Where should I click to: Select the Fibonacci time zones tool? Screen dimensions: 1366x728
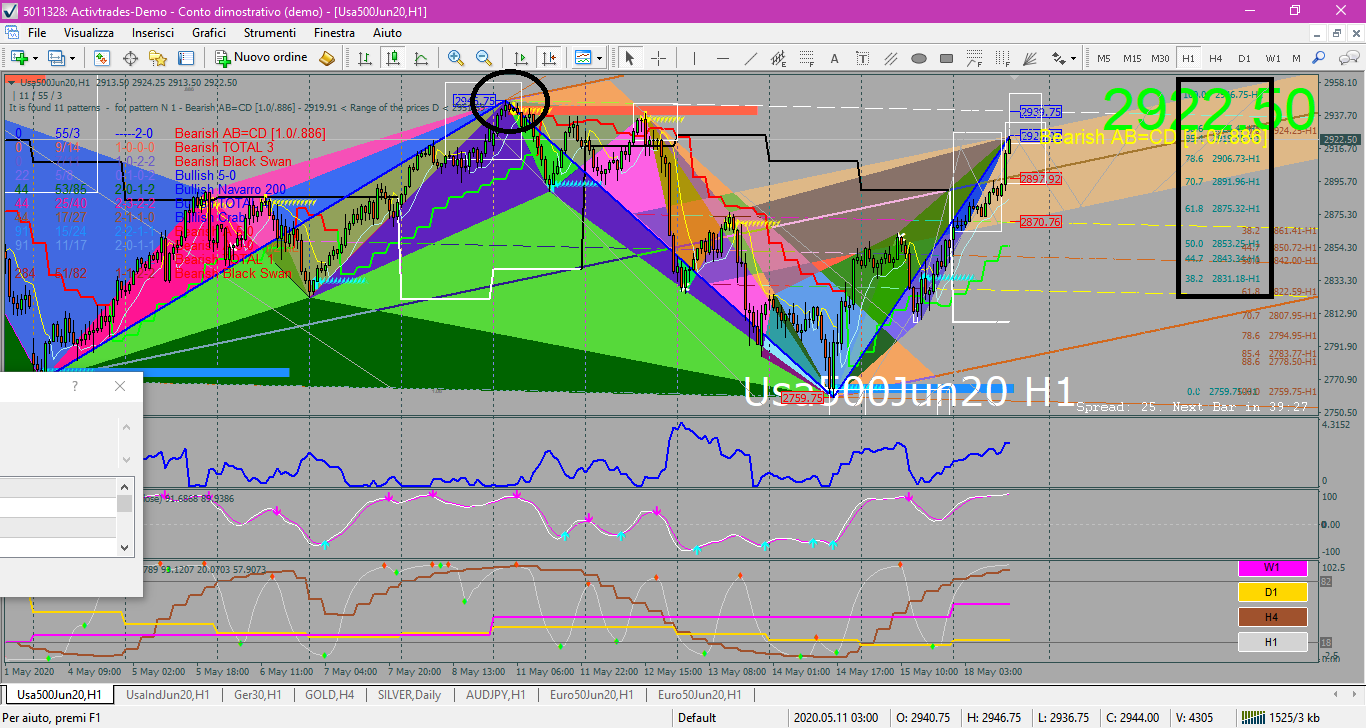point(1002,58)
